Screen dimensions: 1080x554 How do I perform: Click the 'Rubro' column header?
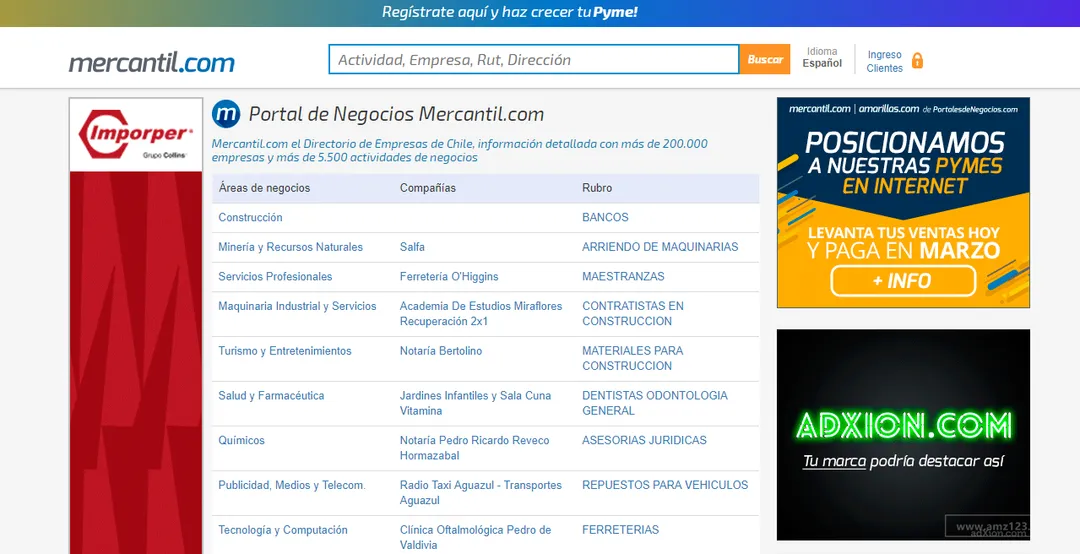coord(596,188)
